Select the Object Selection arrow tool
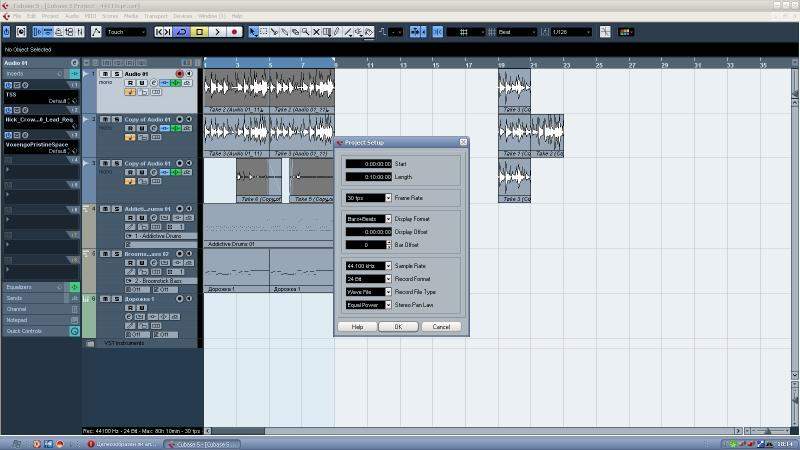Screen dimensions: 800x450 (252, 32)
